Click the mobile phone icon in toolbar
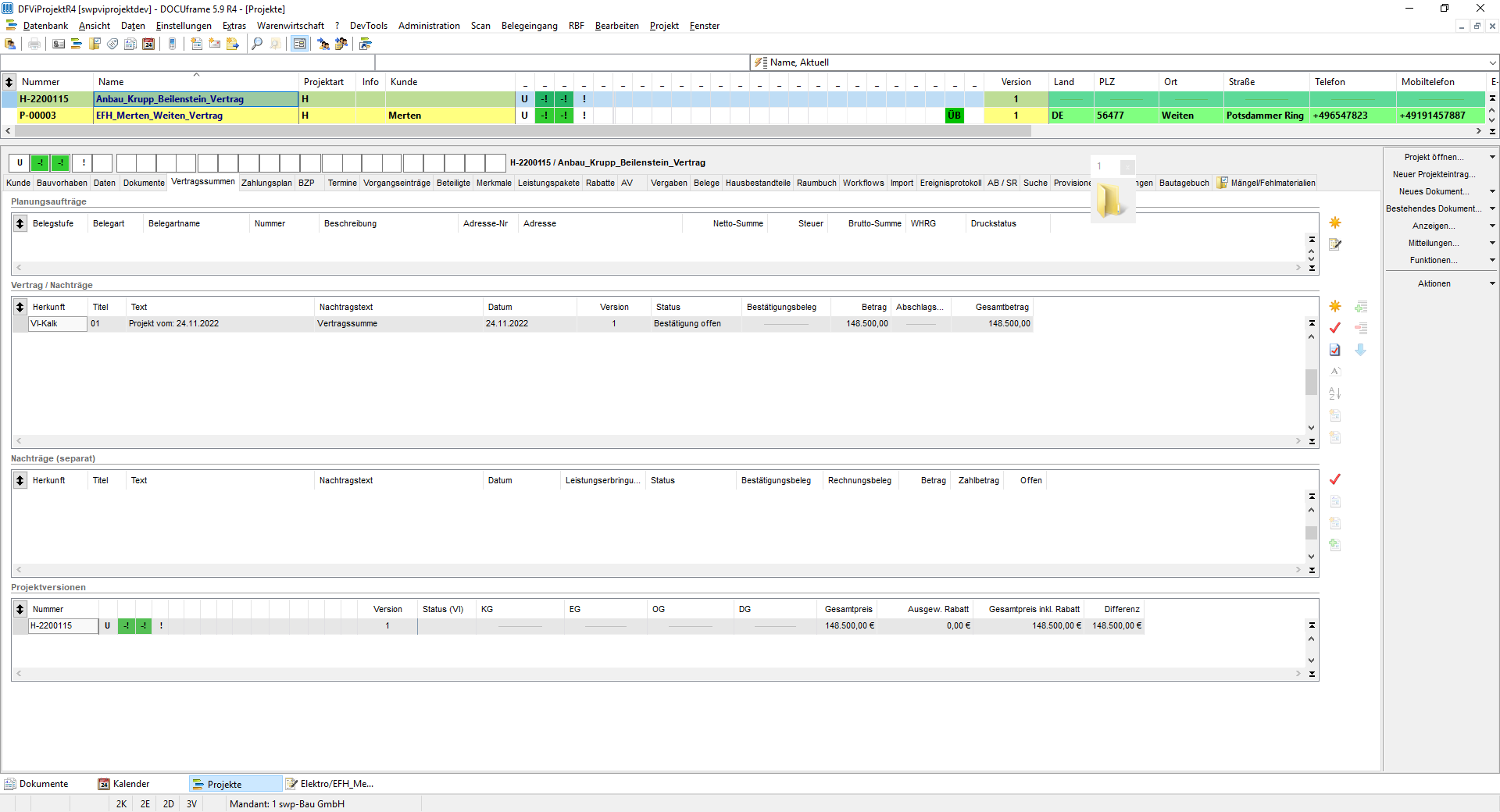The image size is (1500, 812). point(173,44)
